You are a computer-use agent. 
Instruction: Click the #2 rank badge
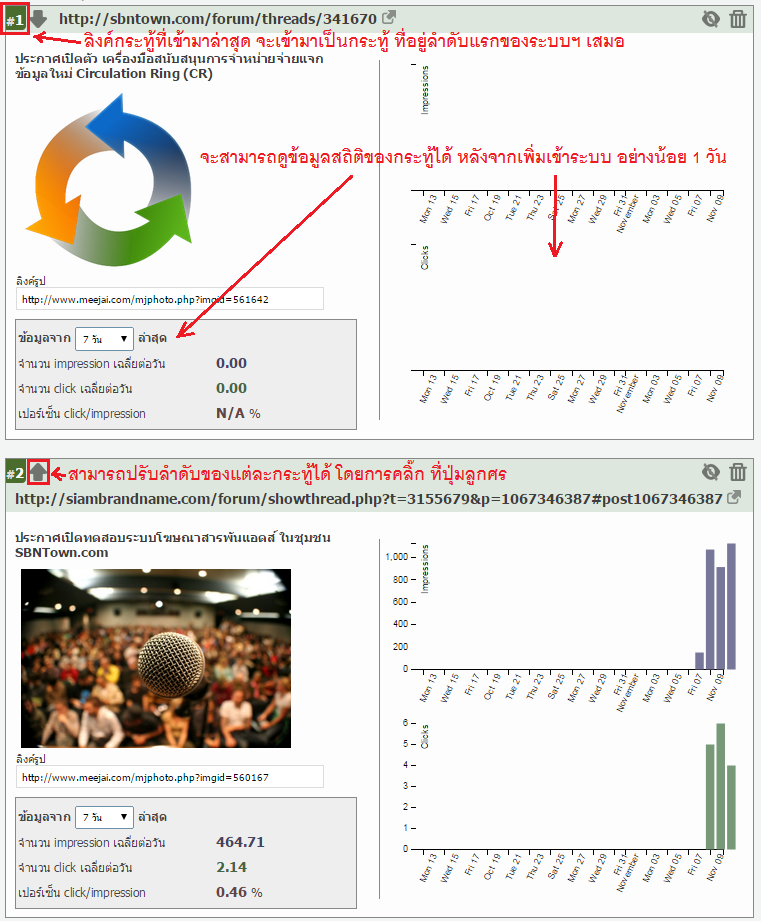click(15, 473)
